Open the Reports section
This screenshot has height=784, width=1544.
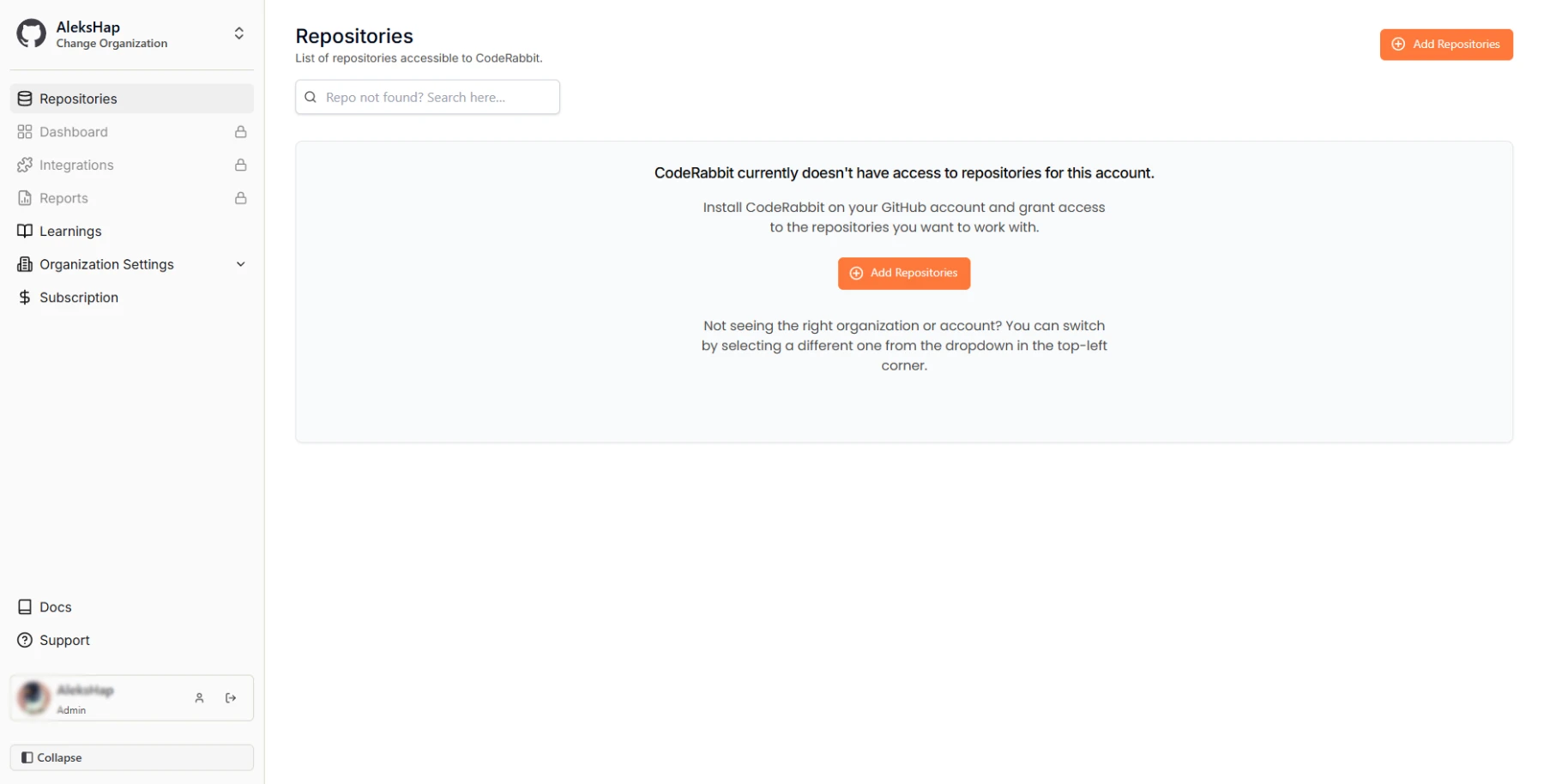pos(63,197)
